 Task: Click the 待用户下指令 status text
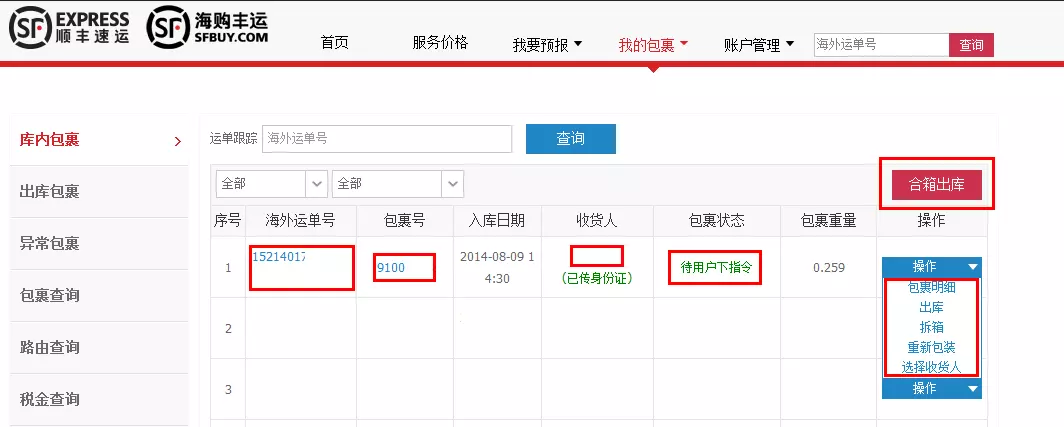click(x=716, y=267)
